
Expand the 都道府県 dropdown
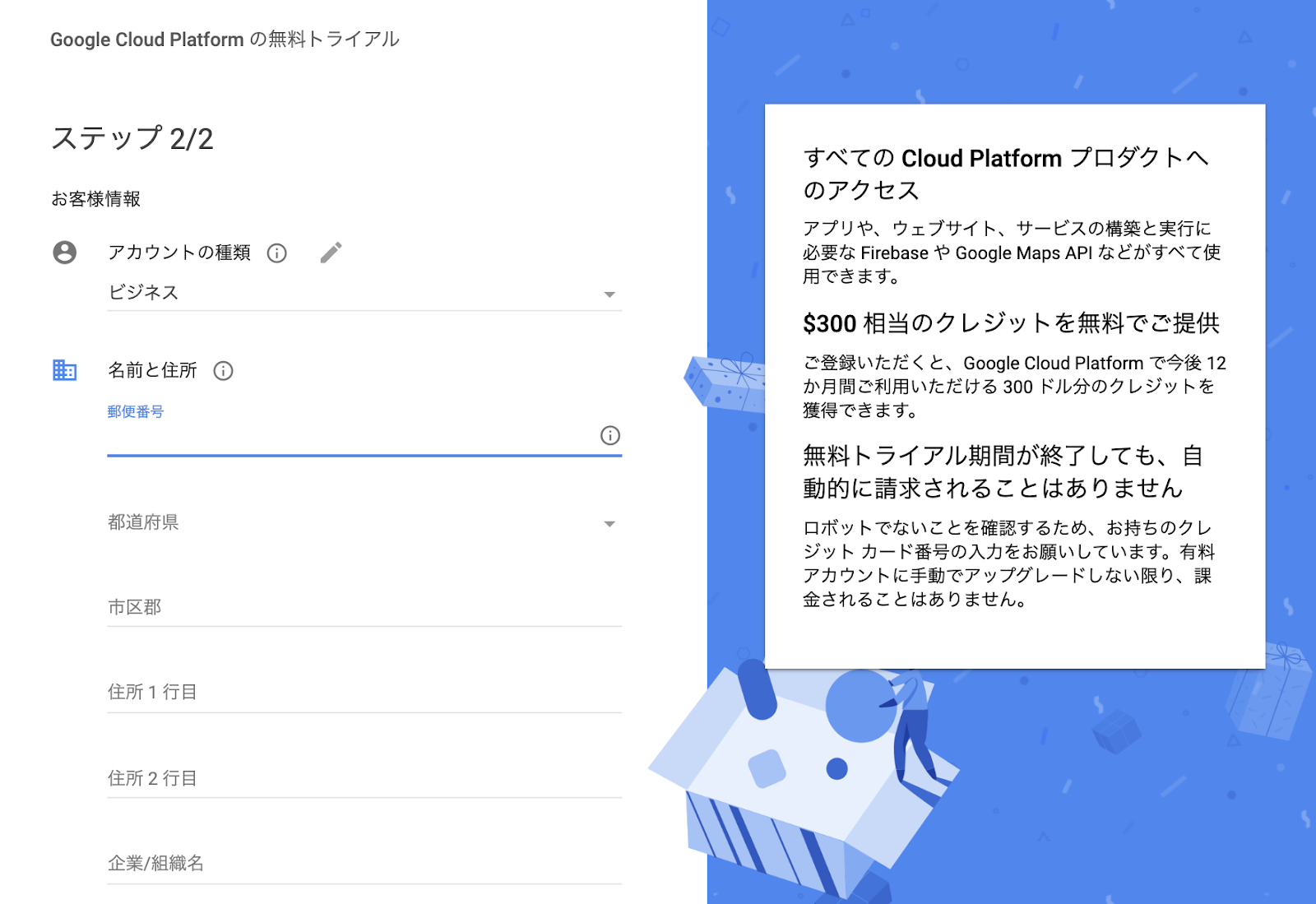click(364, 523)
